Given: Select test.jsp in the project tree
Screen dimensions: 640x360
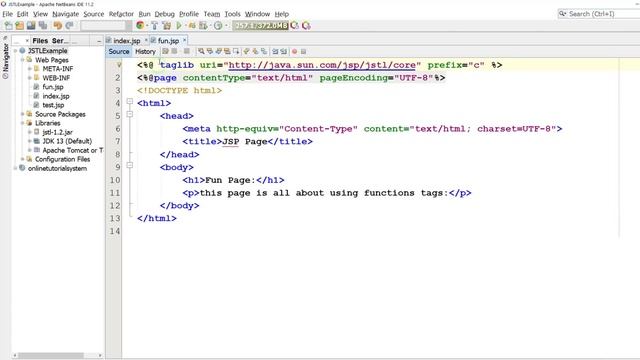Looking at the screenshot, I should pos(53,105).
